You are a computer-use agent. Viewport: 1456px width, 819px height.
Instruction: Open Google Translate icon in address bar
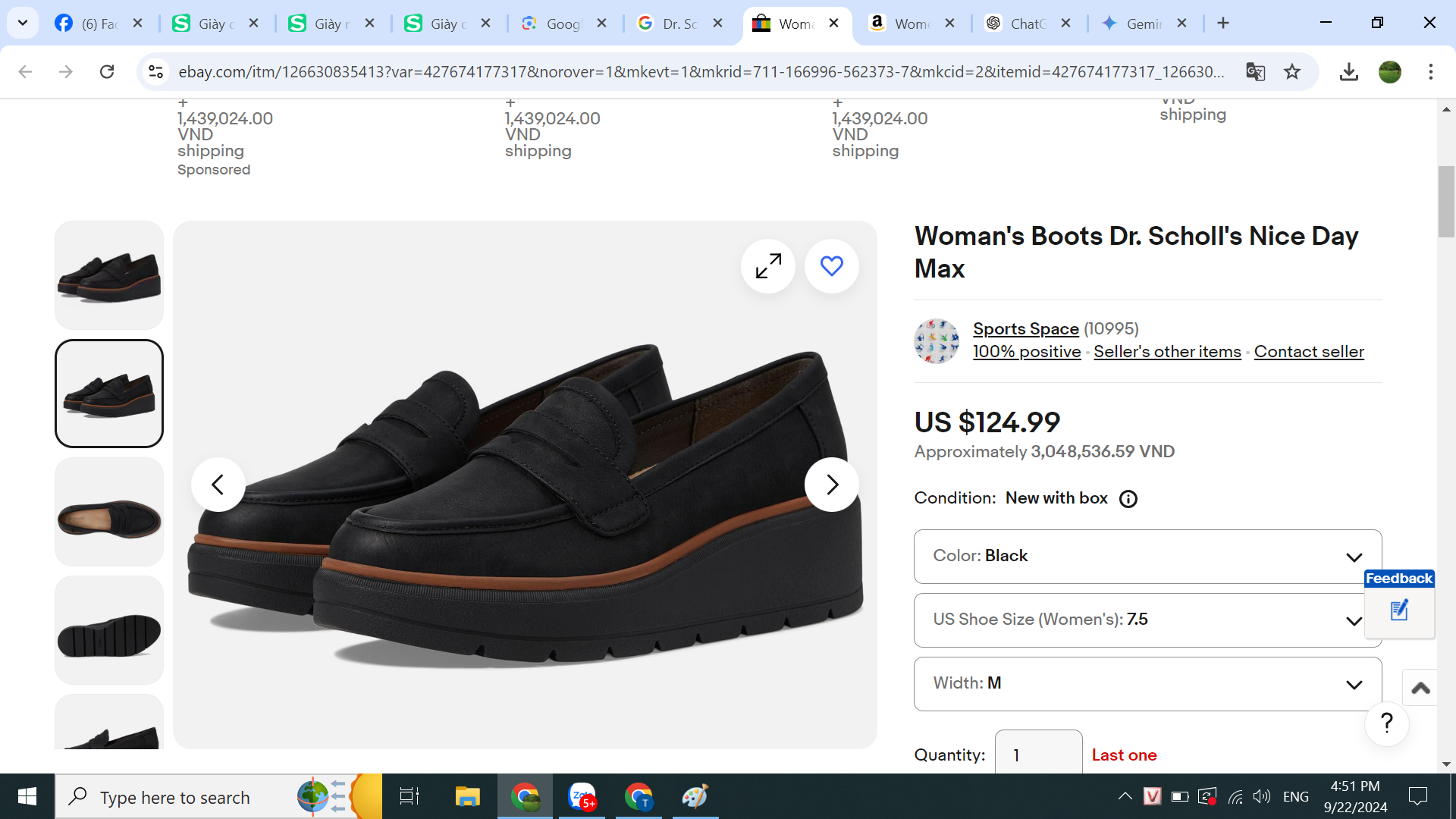coord(1255,72)
